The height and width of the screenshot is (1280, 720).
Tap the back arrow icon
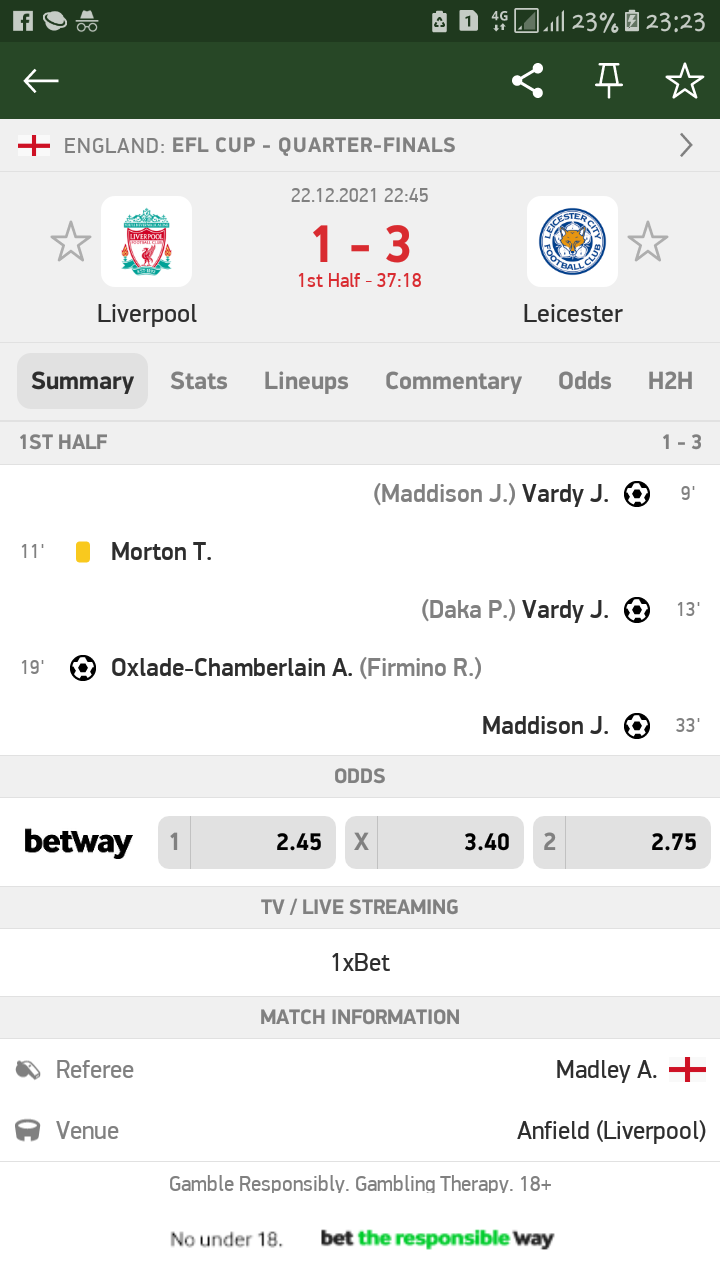click(42, 81)
